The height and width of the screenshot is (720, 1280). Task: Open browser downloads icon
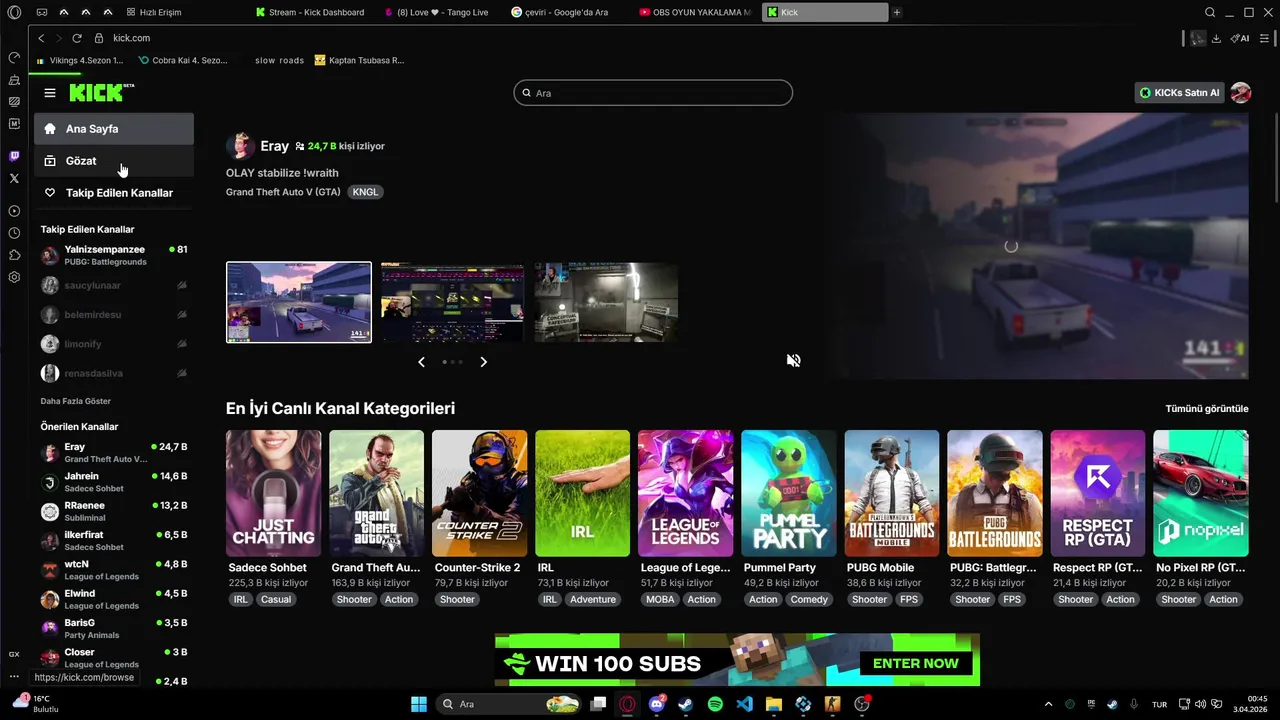[1216, 38]
